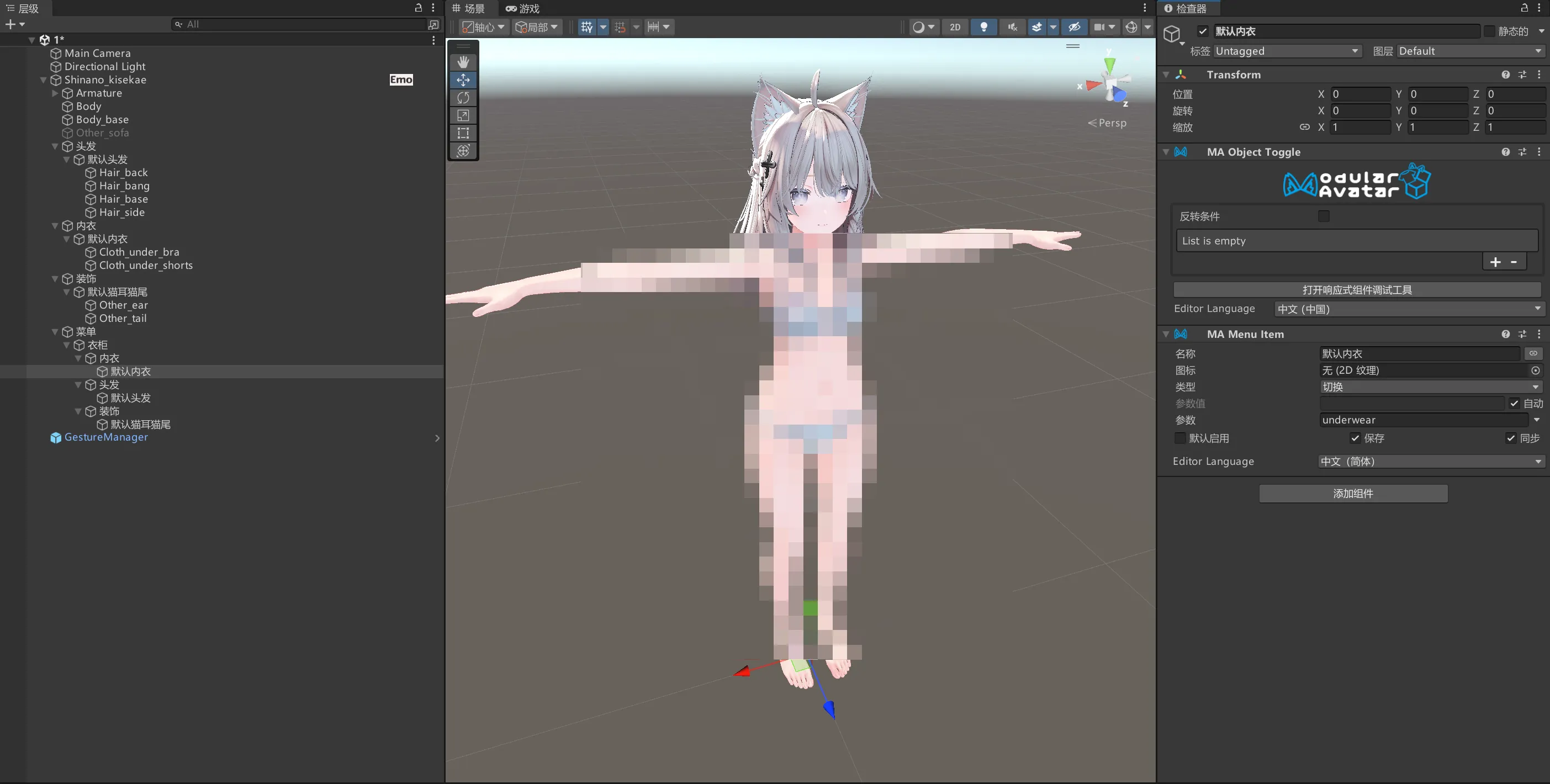Select the combined Transform tool
The height and width of the screenshot is (784, 1550).
tap(463, 150)
